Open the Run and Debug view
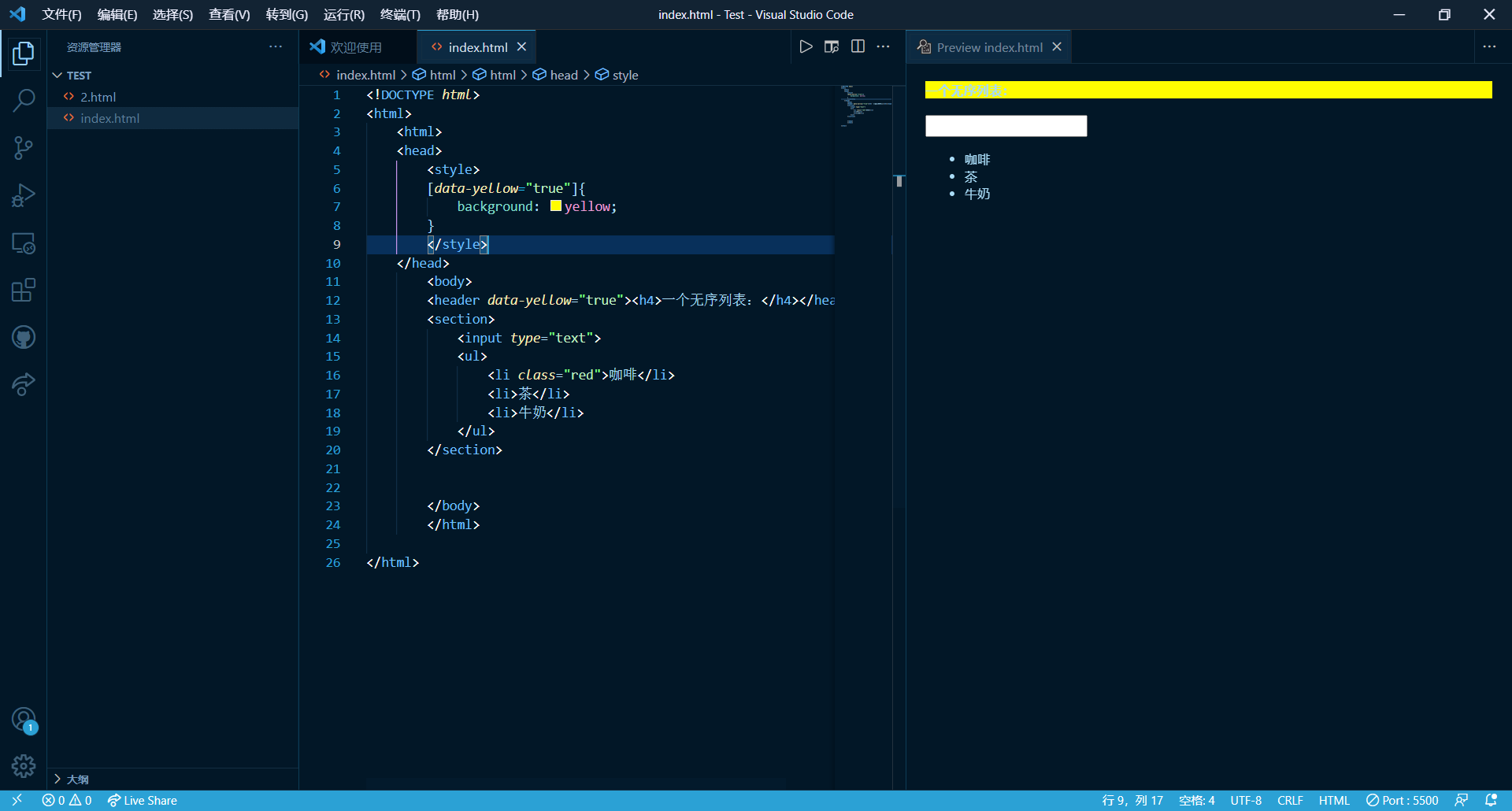This screenshot has height=811, width=1512. point(24,195)
